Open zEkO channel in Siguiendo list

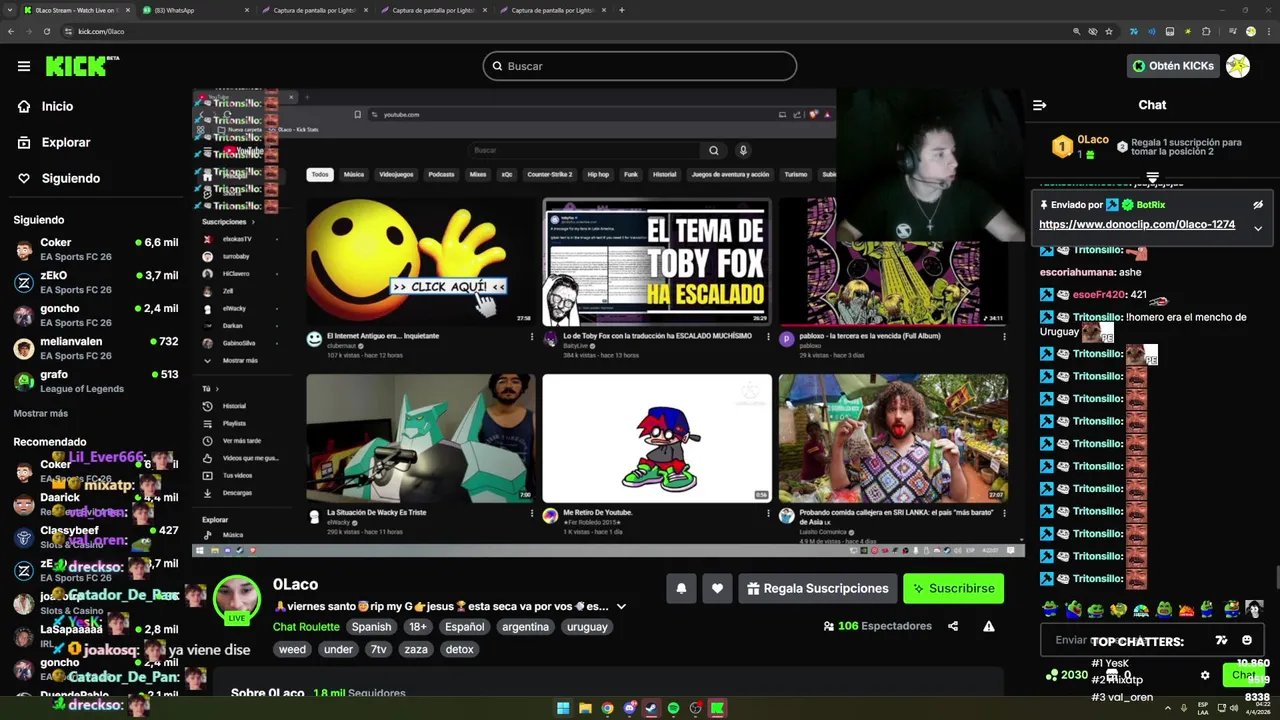(x=96, y=283)
